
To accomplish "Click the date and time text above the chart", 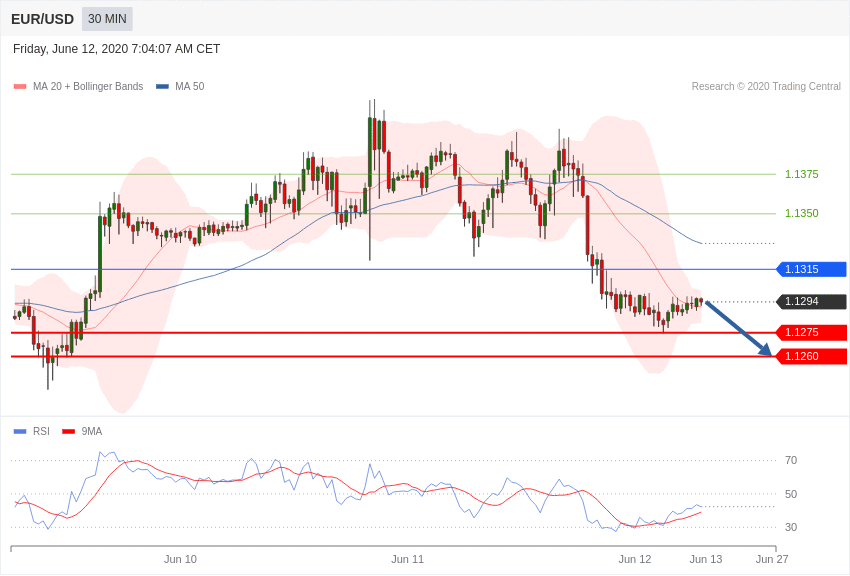I will tap(117, 49).
